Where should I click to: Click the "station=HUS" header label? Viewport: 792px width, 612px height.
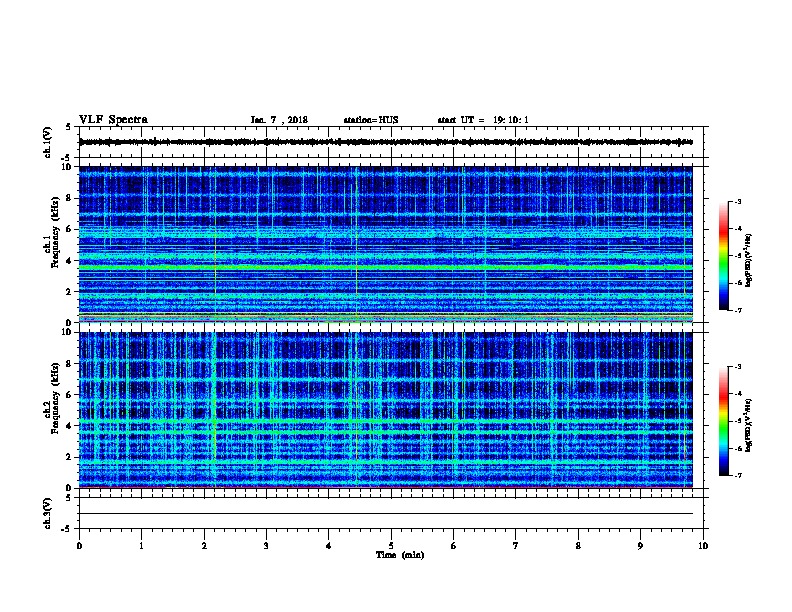tap(371, 120)
